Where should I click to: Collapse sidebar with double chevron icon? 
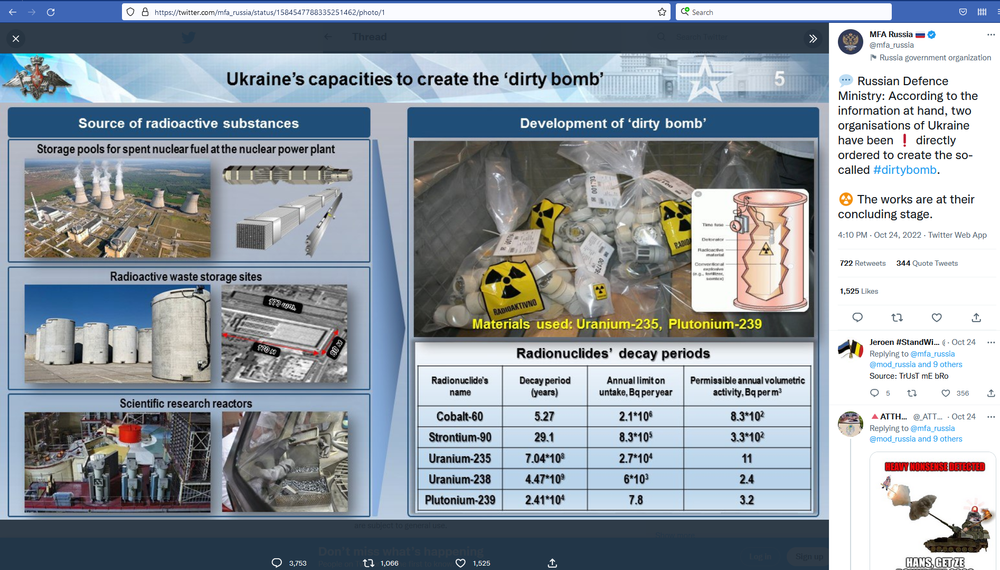[x=812, y=39]
